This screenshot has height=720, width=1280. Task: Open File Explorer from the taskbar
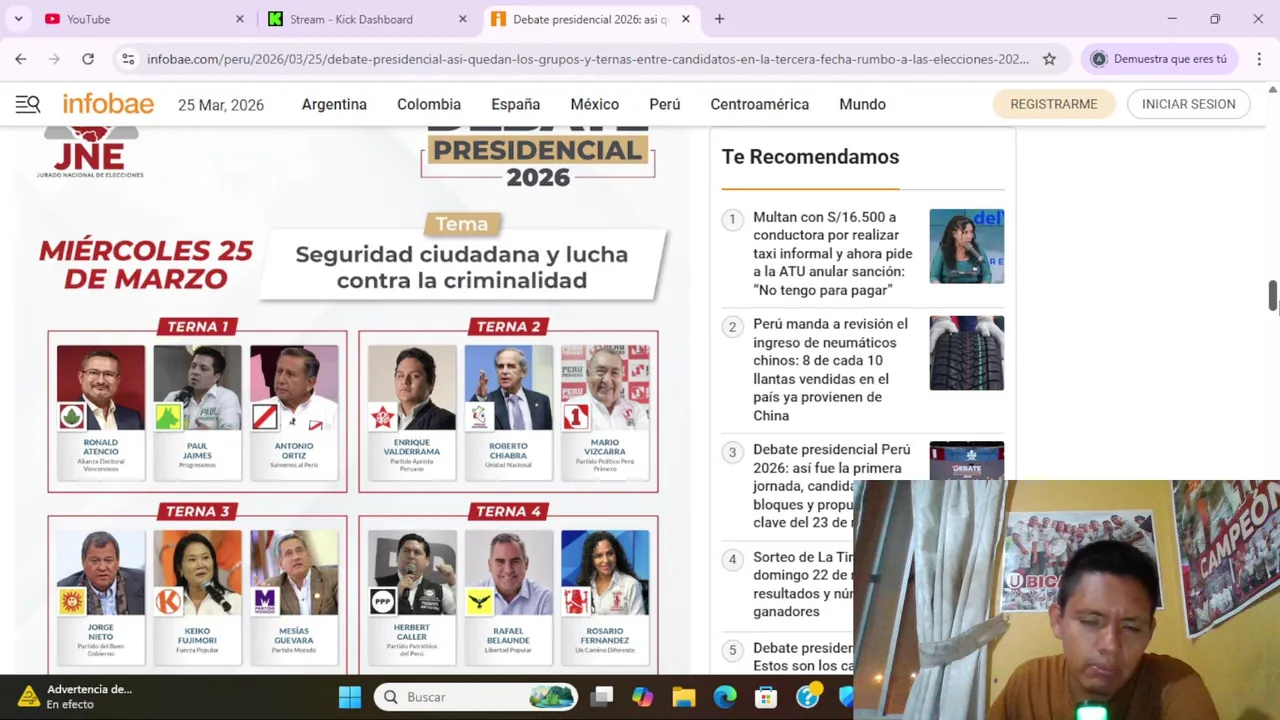coord(684,697)
